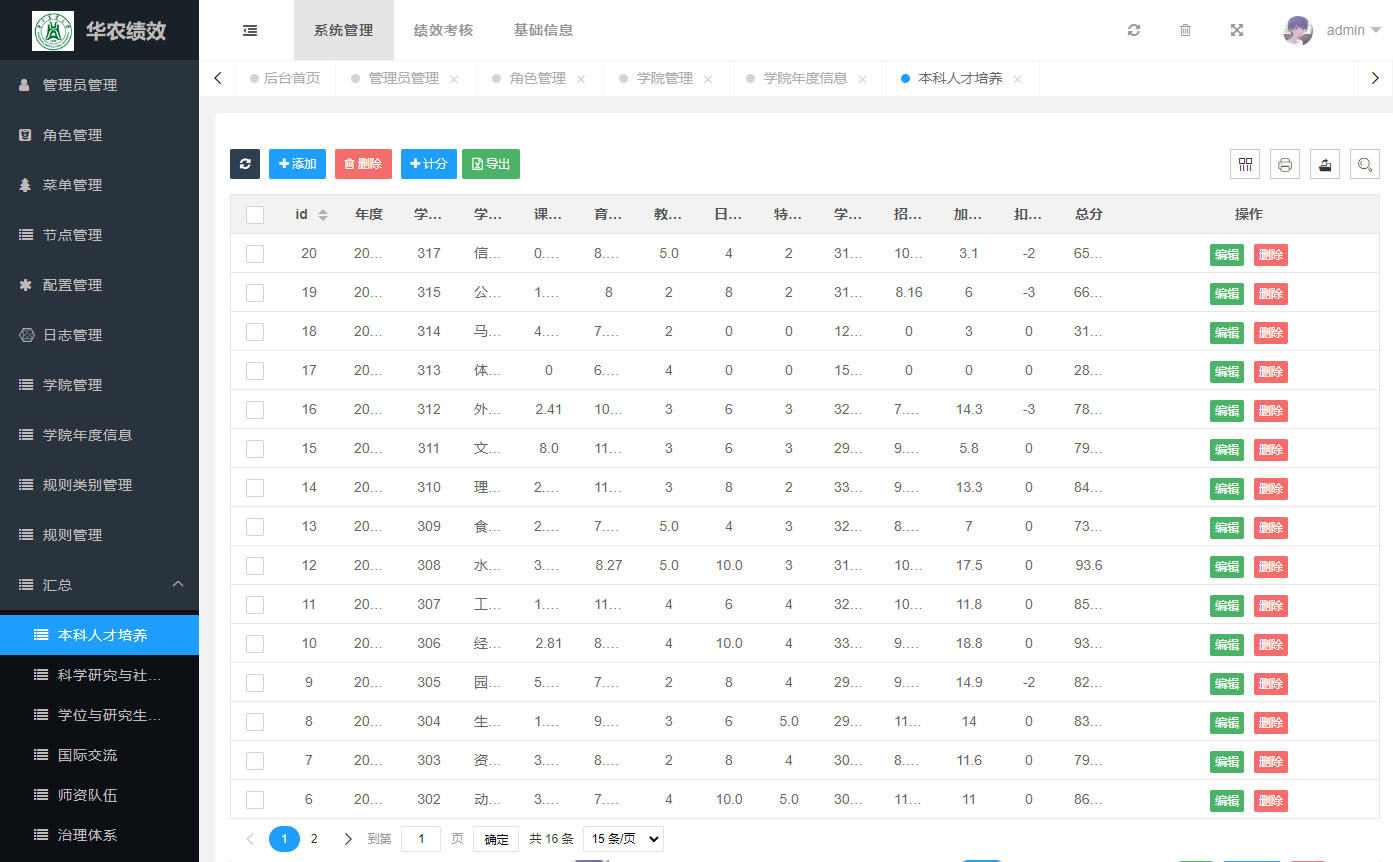Click the green 导出 button
The image size is (1393, 862).
[x=491, y=164]
